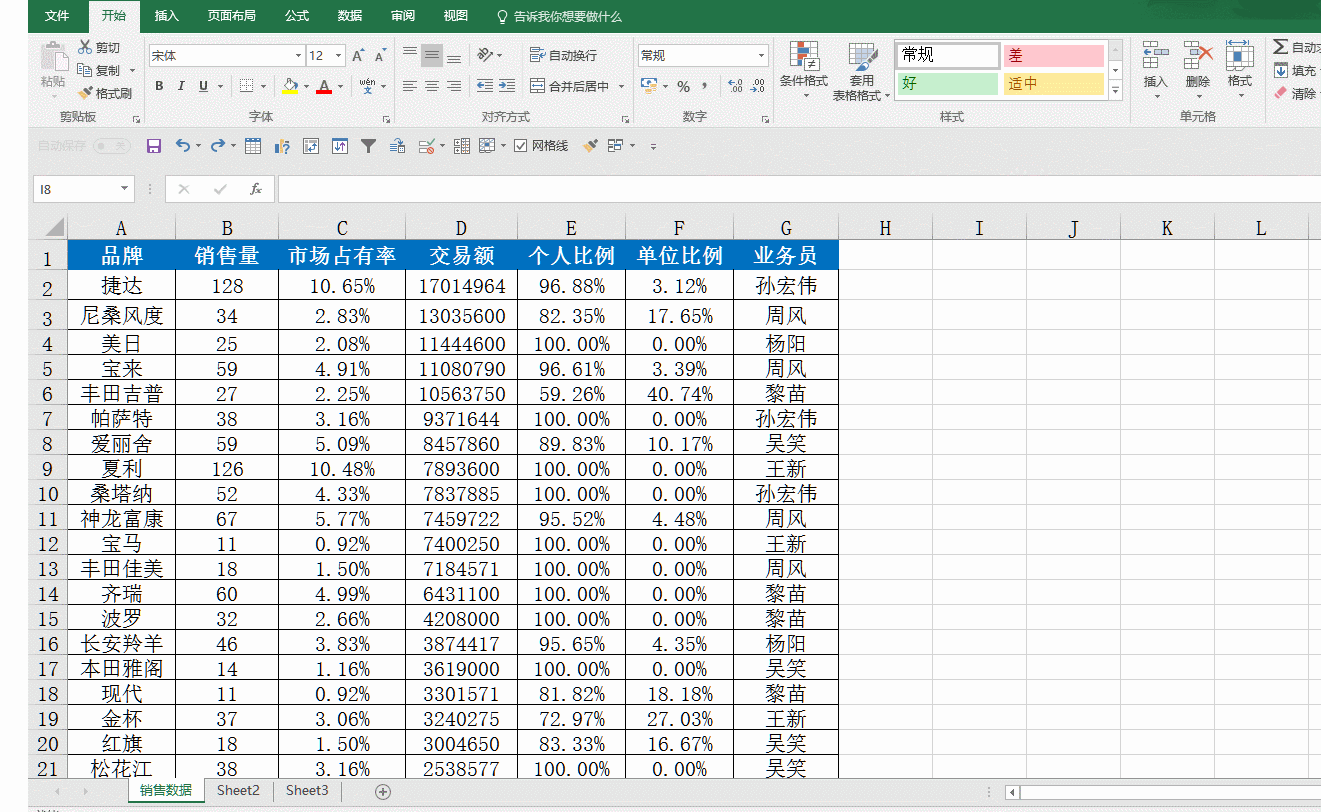Viewport: 1321px width, 812px height.
Task: Click the yellow fill color bucket icon
Action: point(290,87)
